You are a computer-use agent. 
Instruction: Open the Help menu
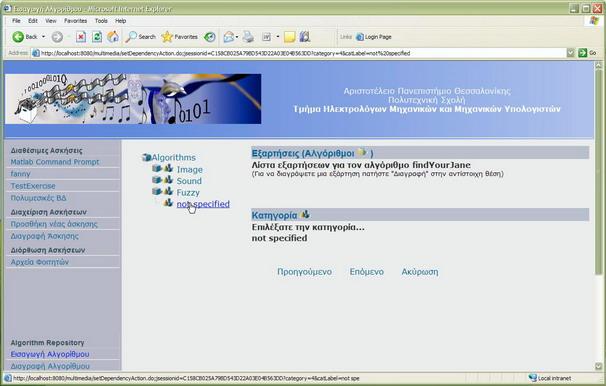(x=121, y=21)
